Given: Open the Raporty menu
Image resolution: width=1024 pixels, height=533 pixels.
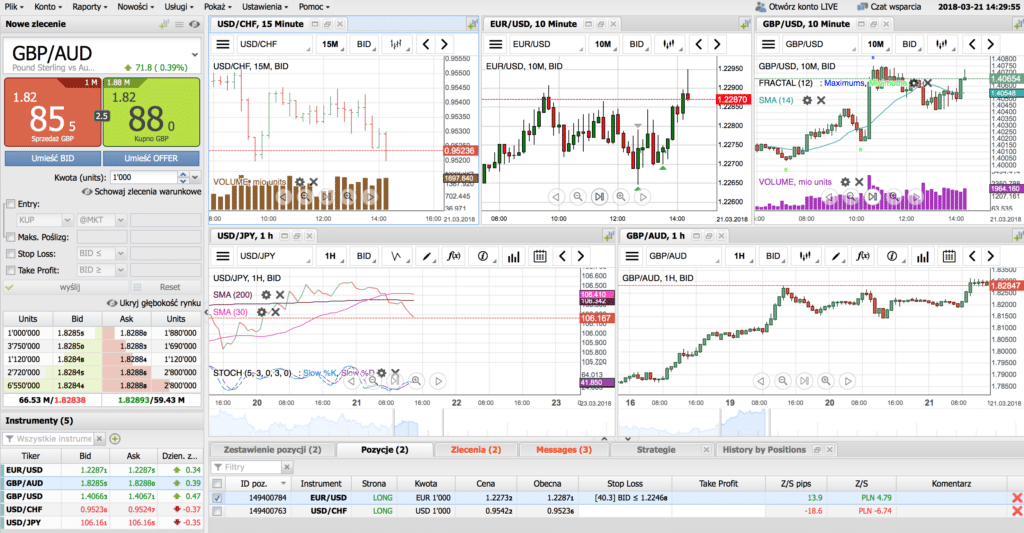Looking at the screenshot, I should coord(90,7).
